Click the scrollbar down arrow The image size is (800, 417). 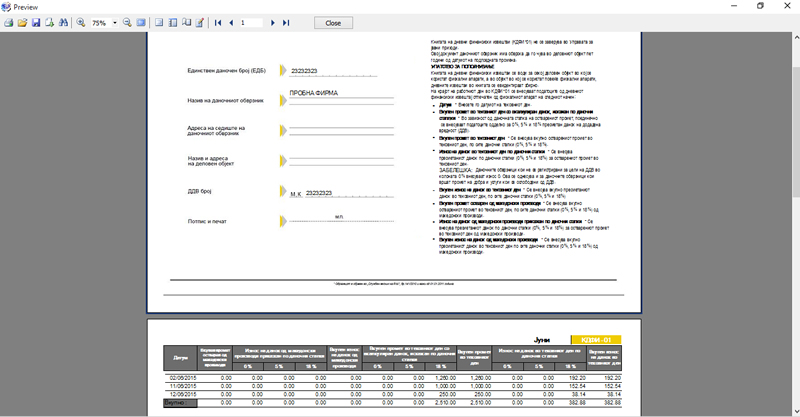[x=796, y=411]
